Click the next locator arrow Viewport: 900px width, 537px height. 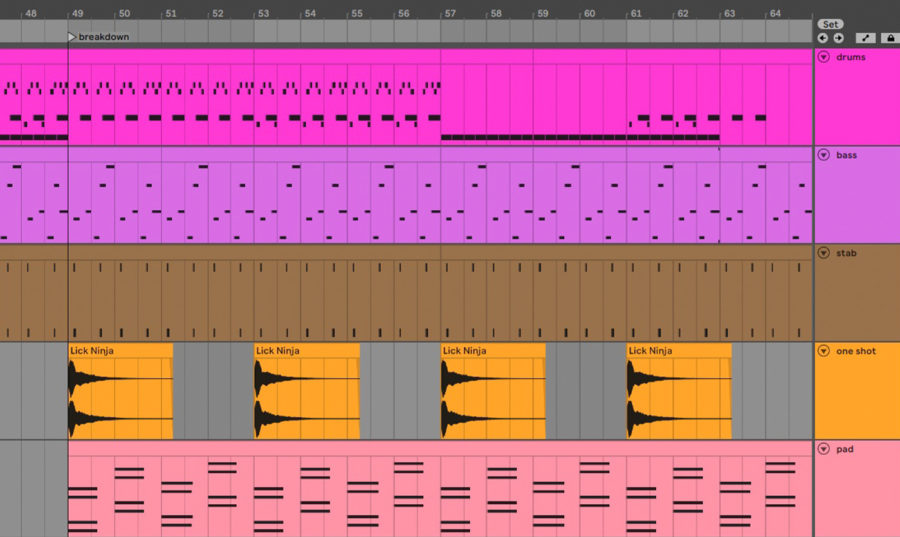tap(838, 38)
